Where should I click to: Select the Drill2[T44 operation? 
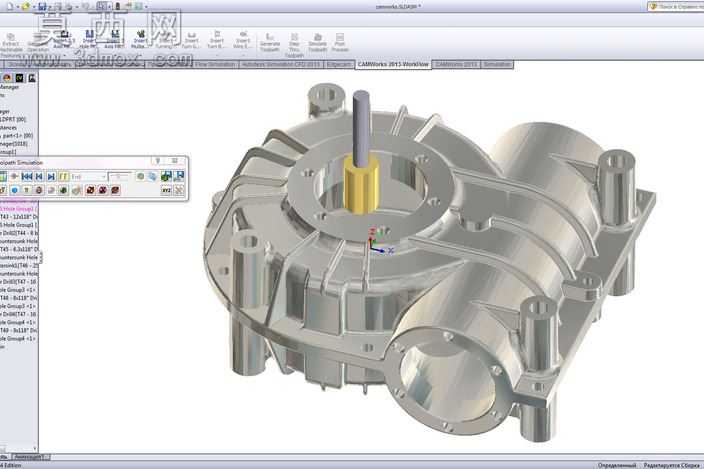[x=19, y=233]
